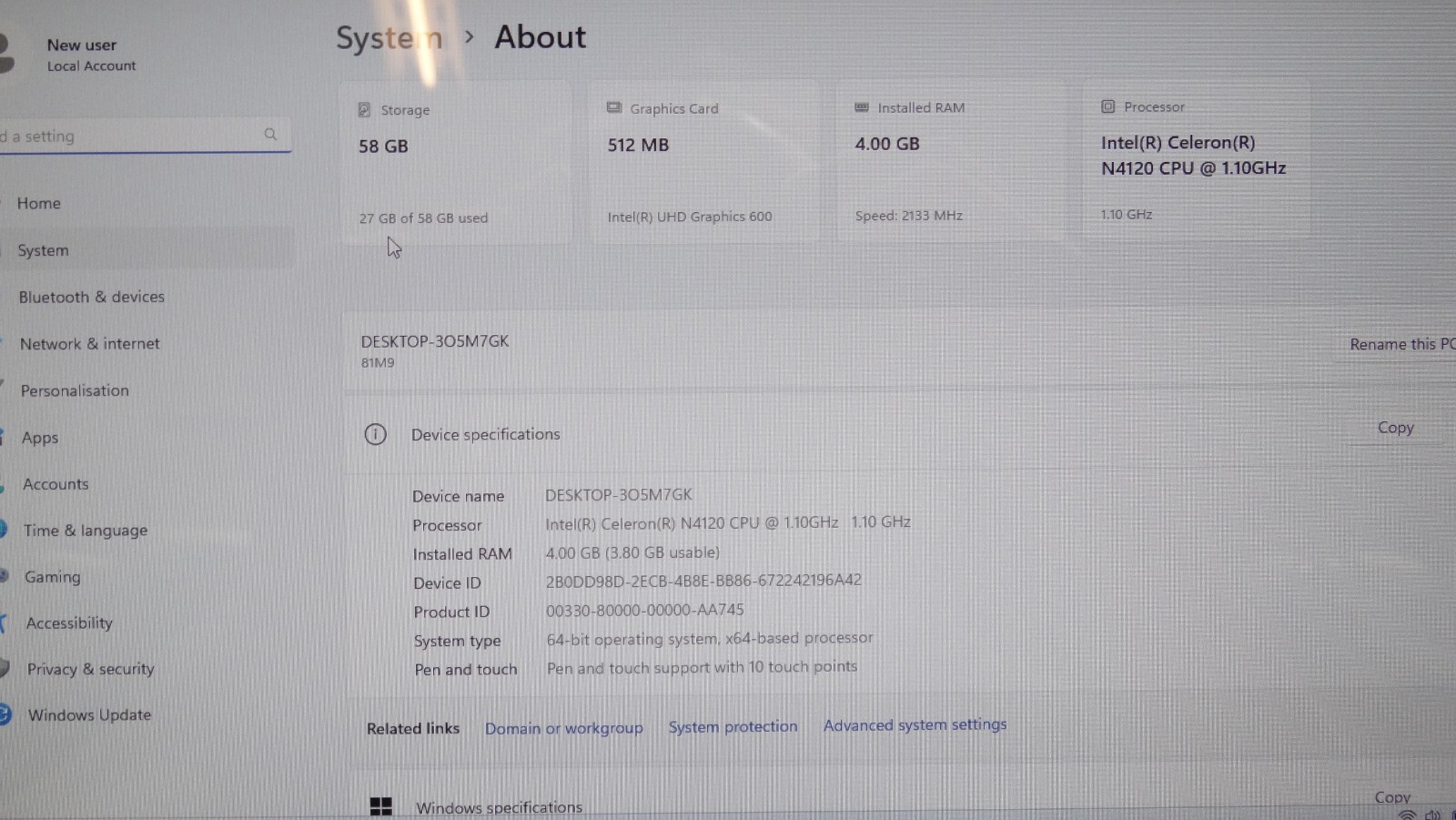1456x820 pixels.
Task: Open the Processor Intel Celeron card
Action: point(1196,159)
